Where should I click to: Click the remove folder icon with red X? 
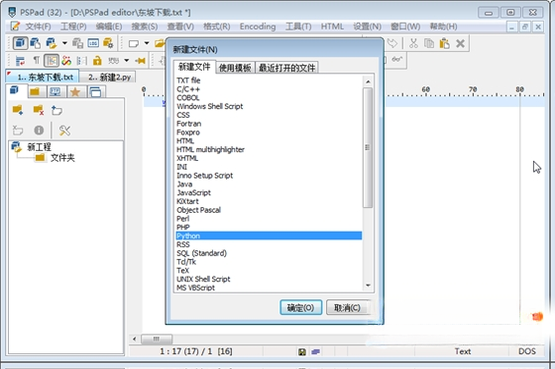38,110
